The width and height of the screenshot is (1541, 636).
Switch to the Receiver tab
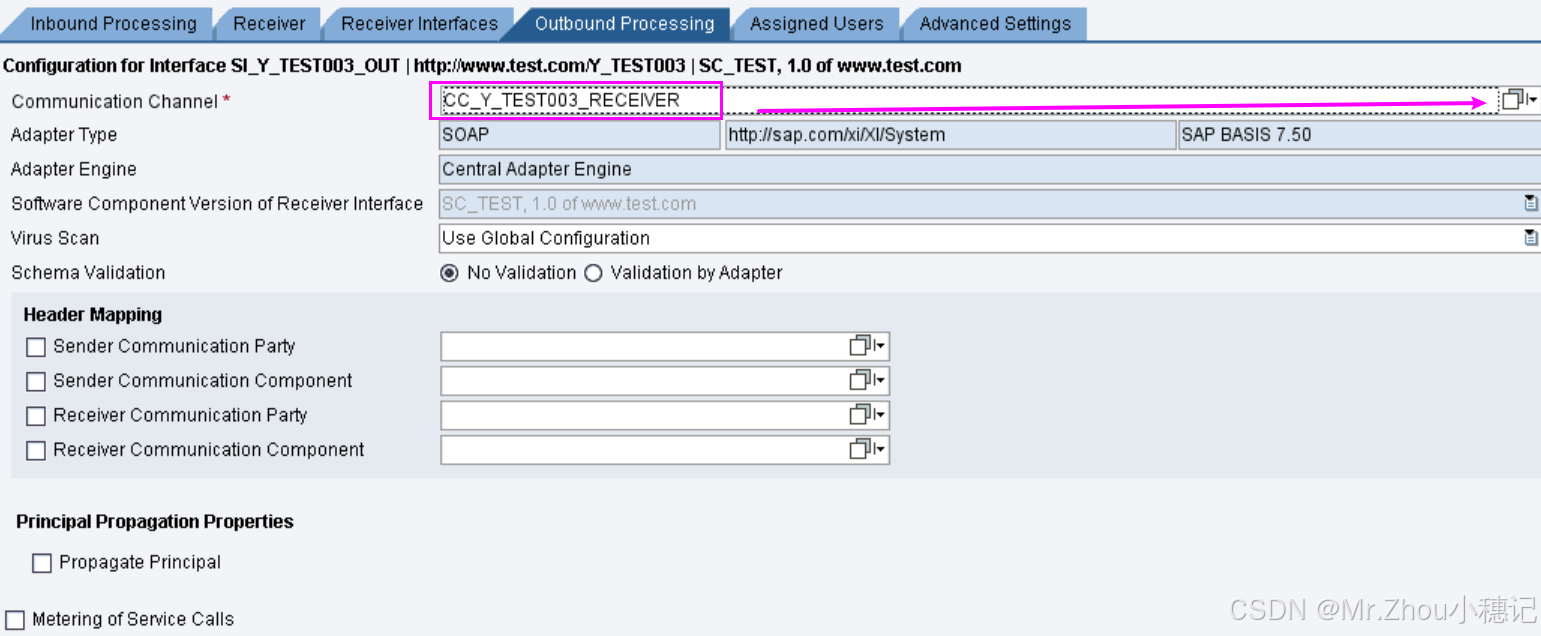pos(268,22)
